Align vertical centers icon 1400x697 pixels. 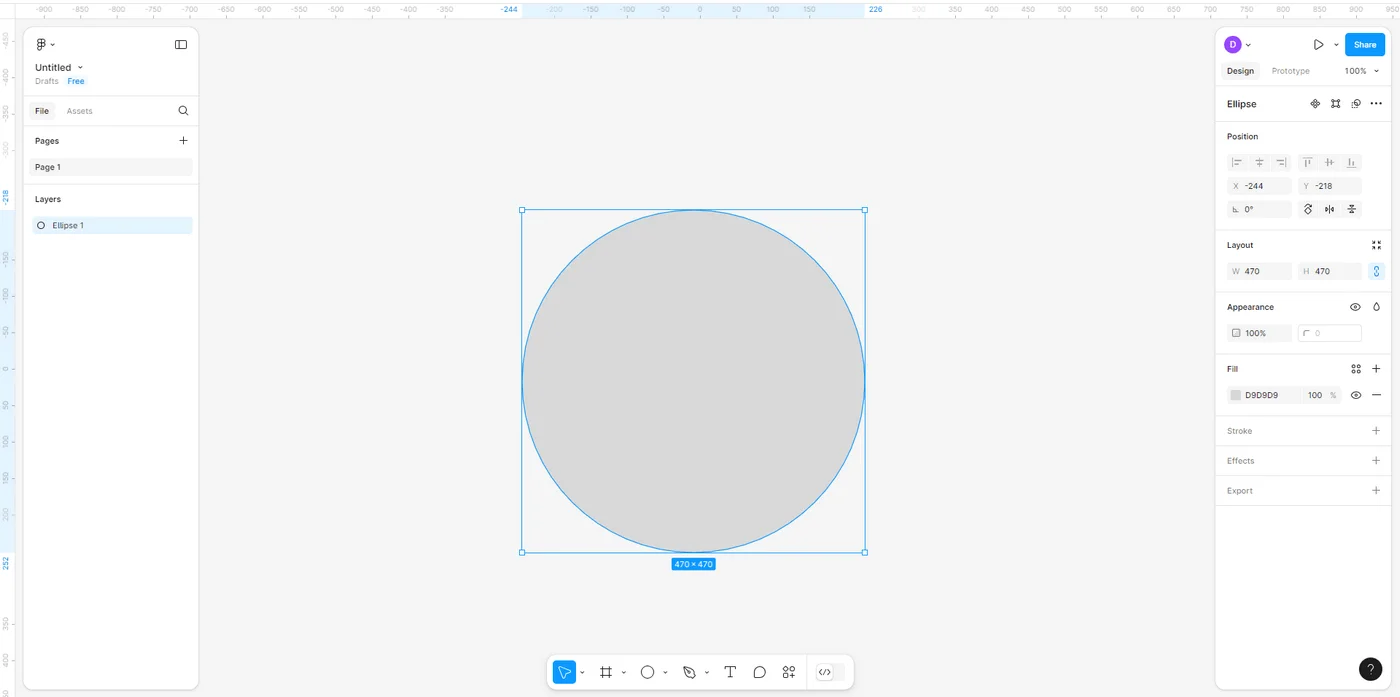(x=1329, y=162)
